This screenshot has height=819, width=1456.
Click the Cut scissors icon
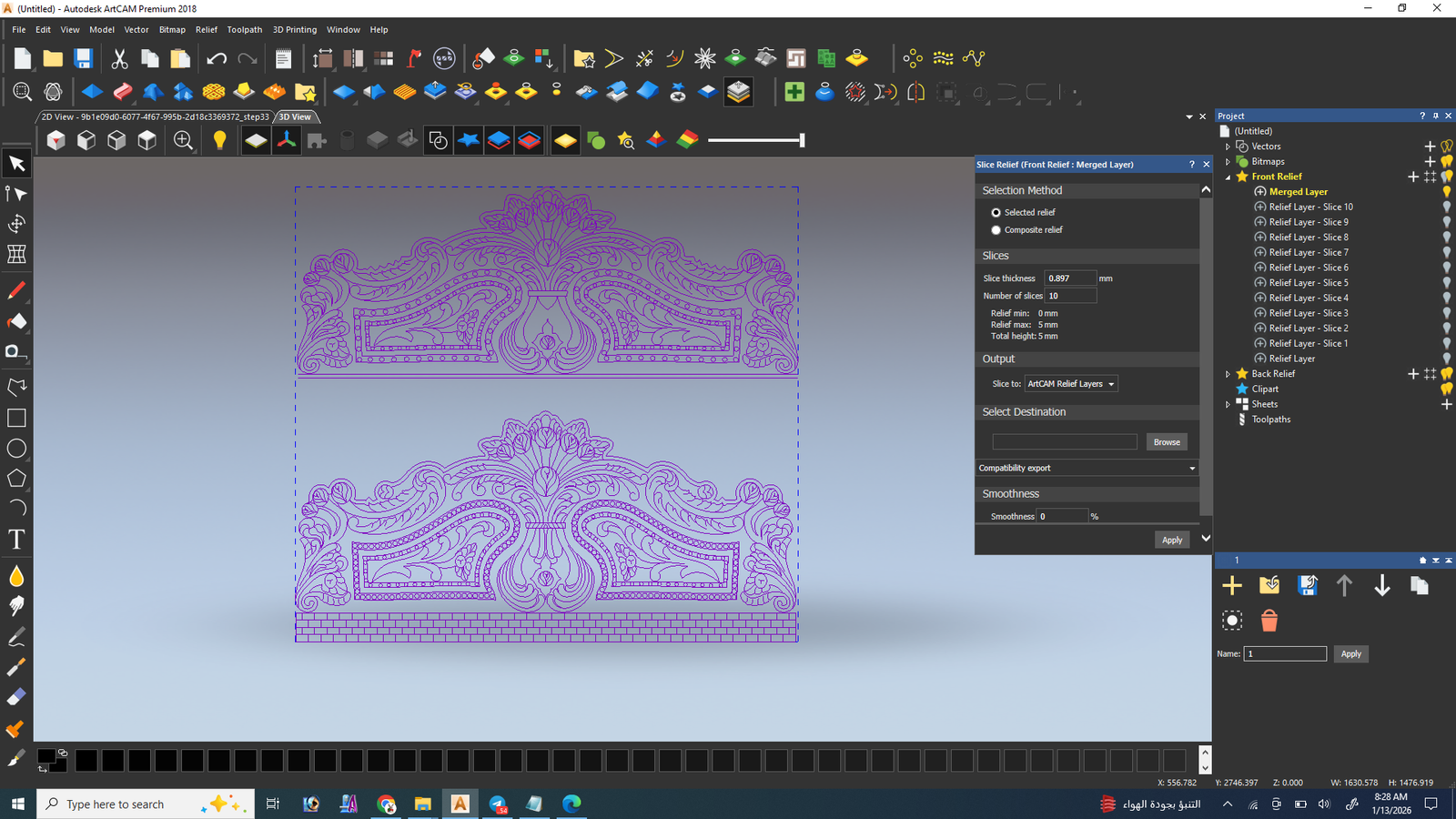click(x=119, y=59)
